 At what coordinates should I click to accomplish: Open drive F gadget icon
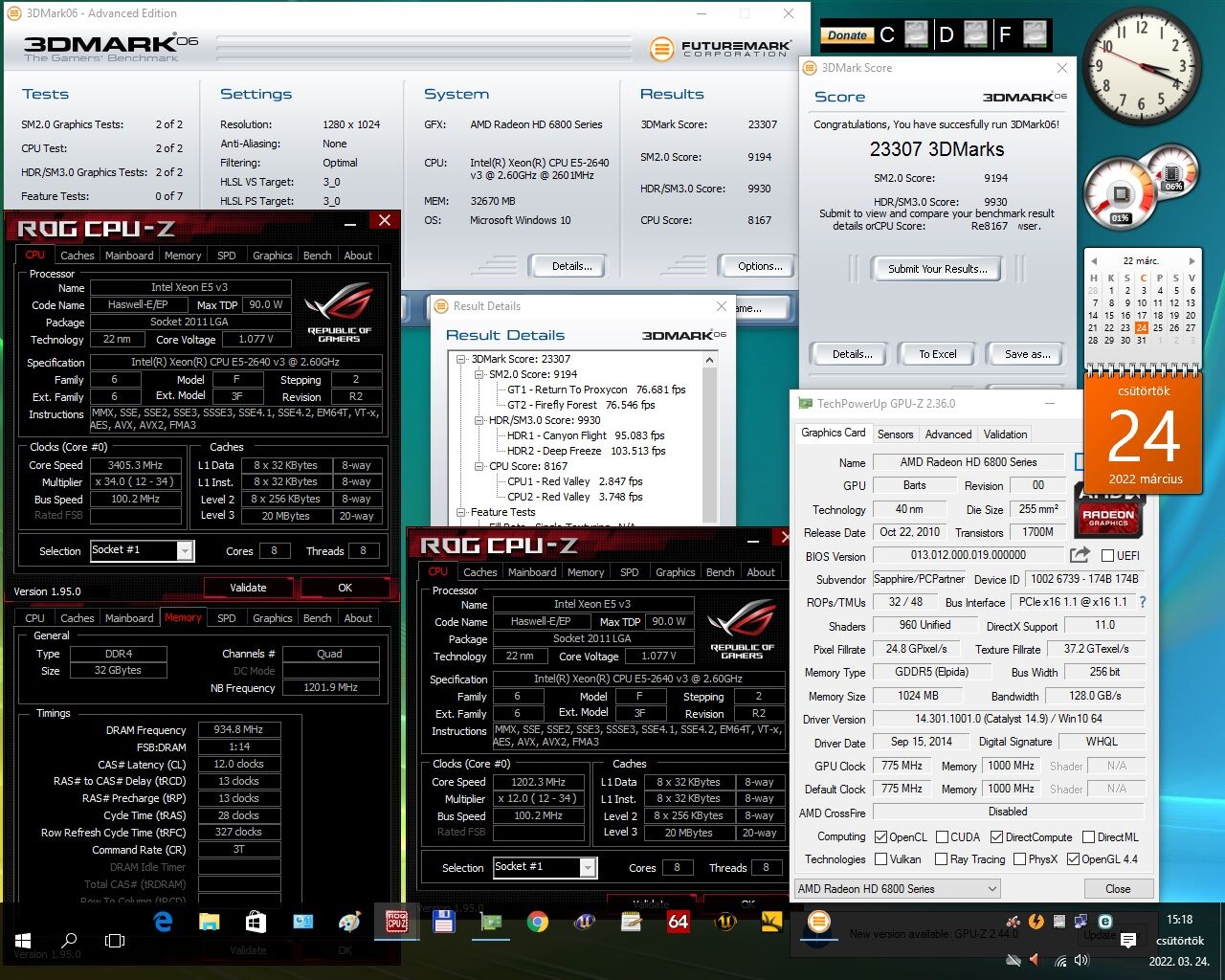(x=1035, y=34)
